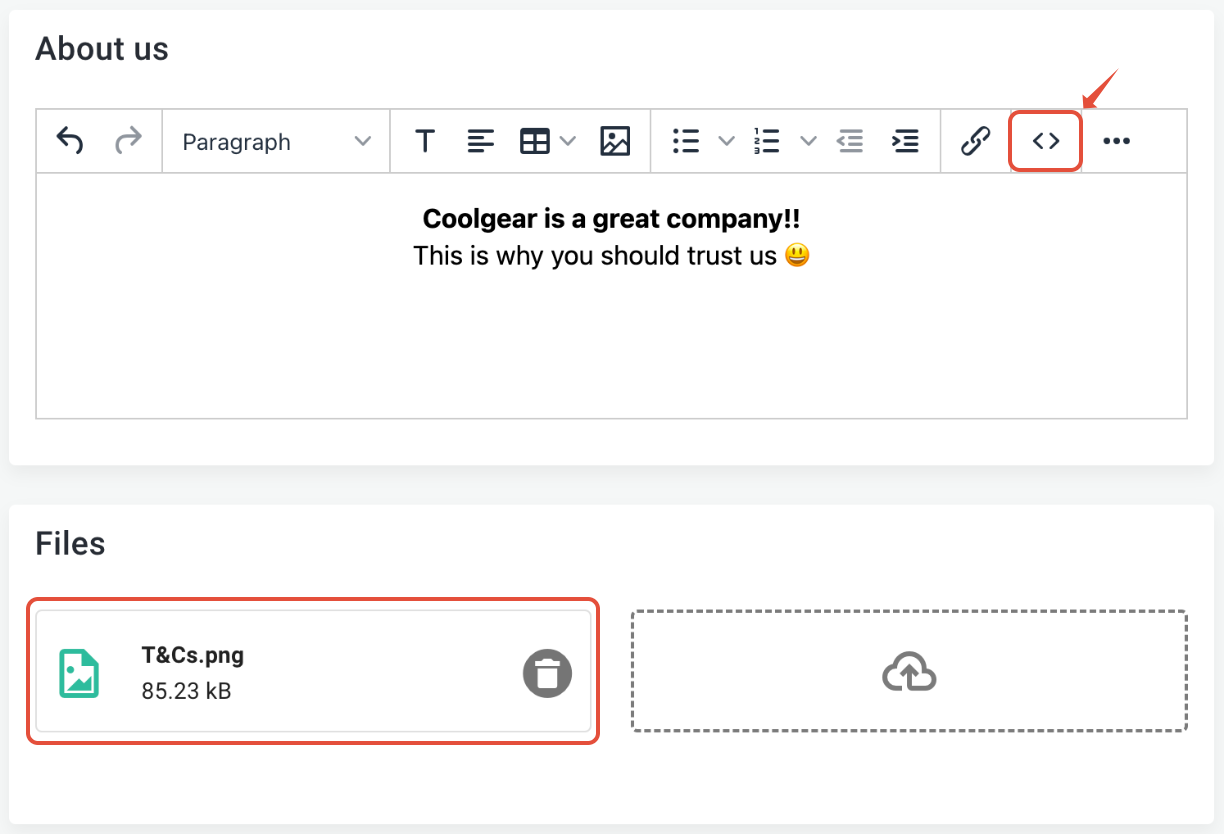Viewport: 1224px width, 834px height.
Task: Click the Files section heading
Action: 70,543
